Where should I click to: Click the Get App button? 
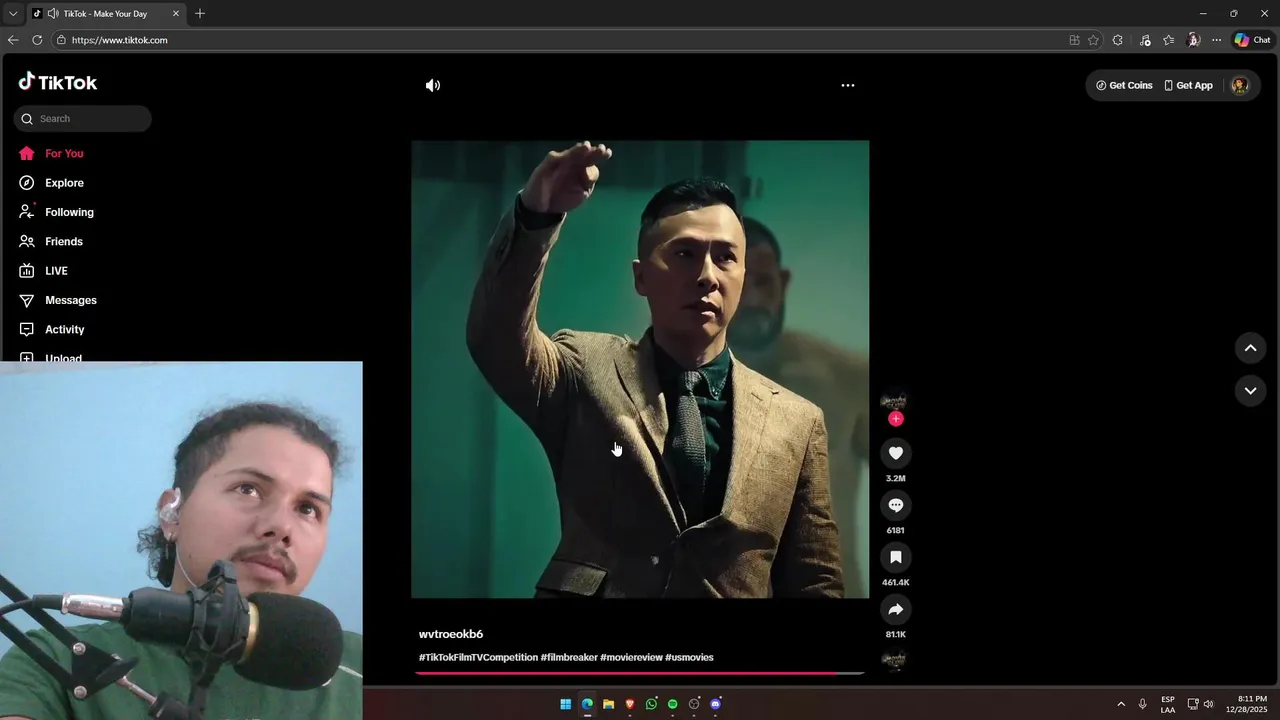pyautogui.click(x=1188, y=86)
